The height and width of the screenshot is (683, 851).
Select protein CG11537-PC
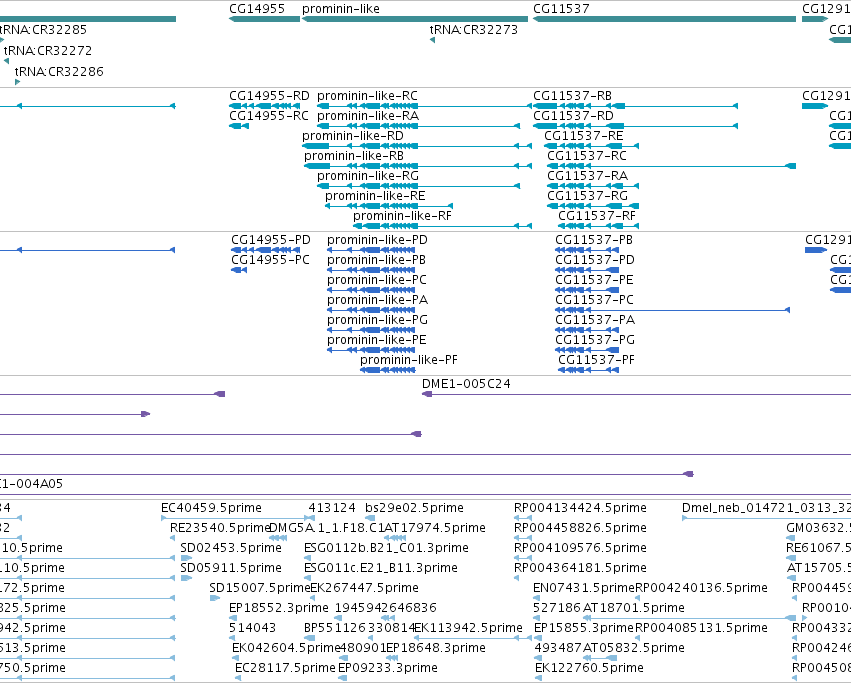click(594, 301)
